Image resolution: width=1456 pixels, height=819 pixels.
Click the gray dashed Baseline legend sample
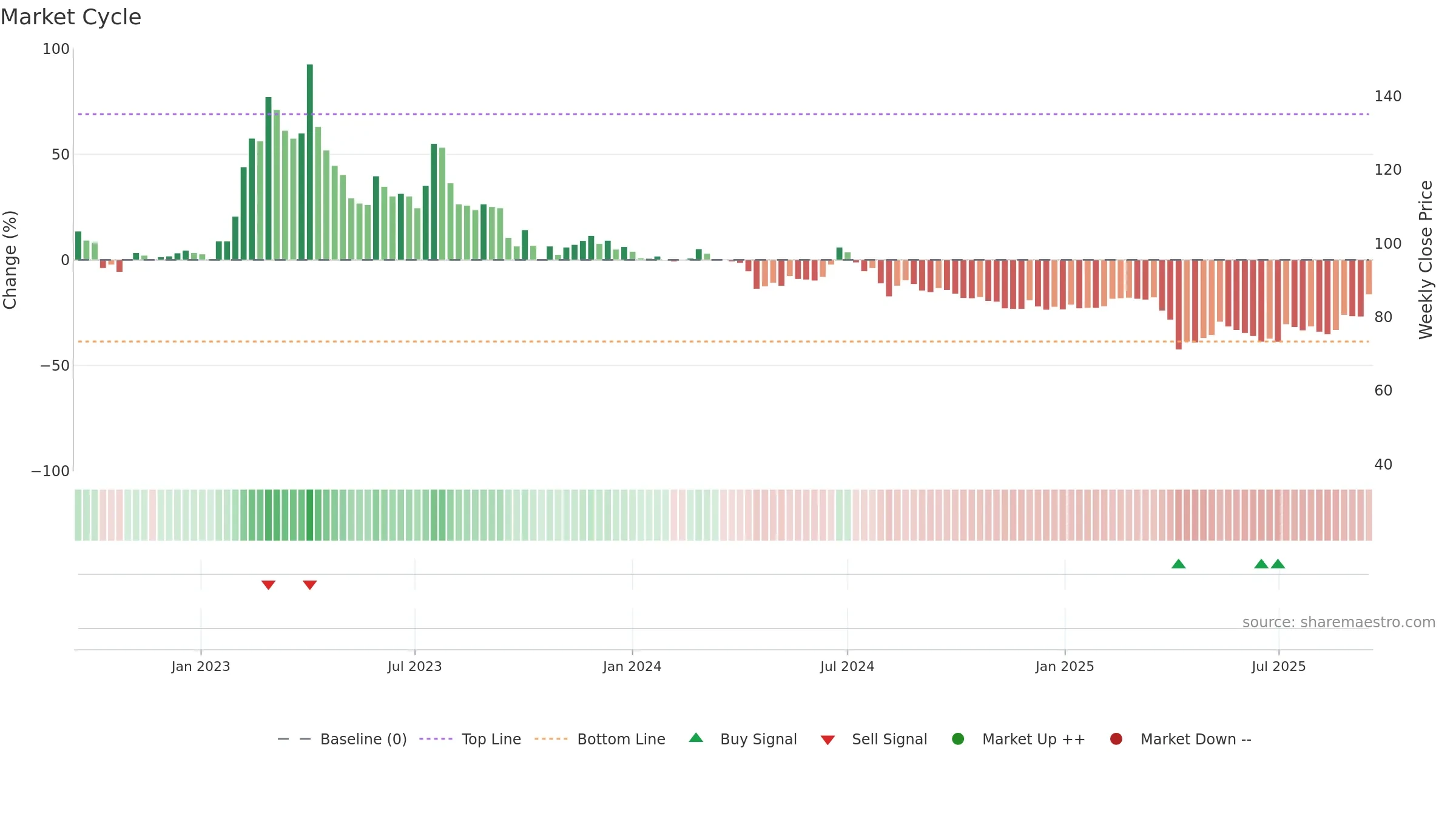pyautogui.click(x=294, y=739)
